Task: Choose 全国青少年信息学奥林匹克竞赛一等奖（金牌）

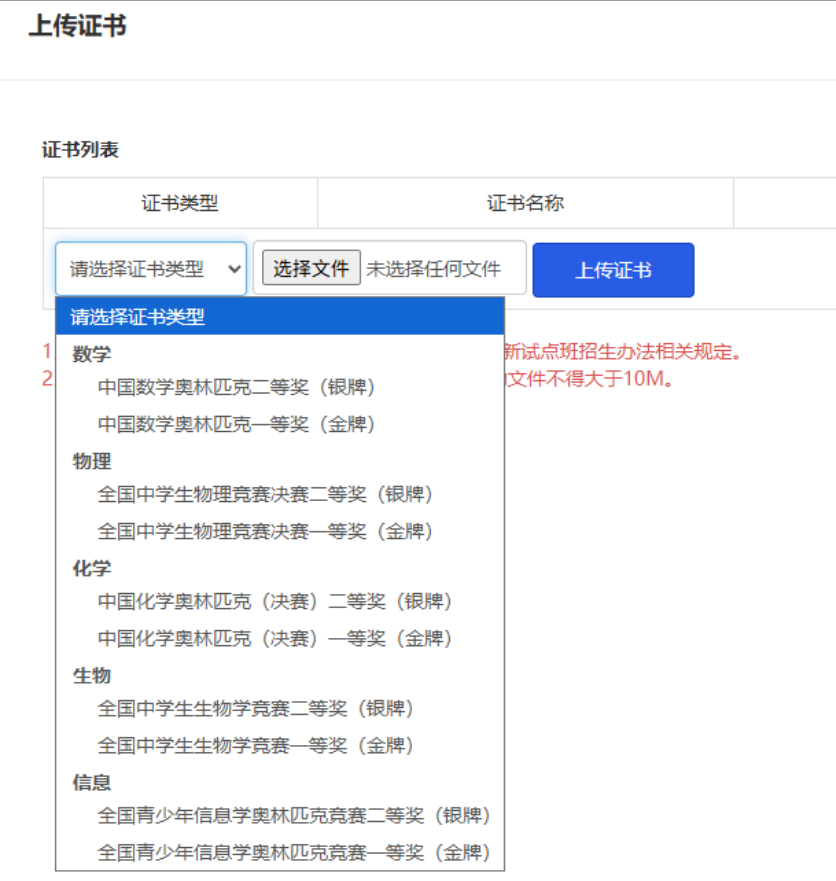Action: [294, 853]
